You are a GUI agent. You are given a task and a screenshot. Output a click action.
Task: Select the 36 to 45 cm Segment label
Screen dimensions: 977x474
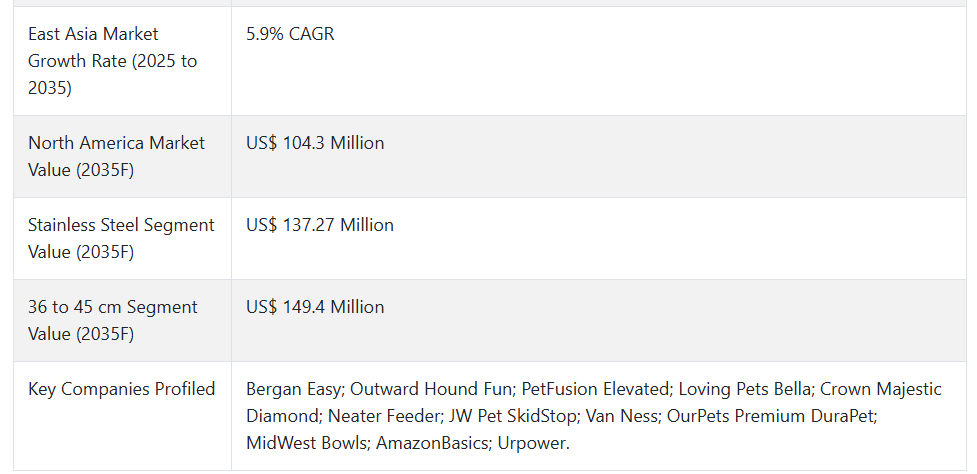click(112, 320)
